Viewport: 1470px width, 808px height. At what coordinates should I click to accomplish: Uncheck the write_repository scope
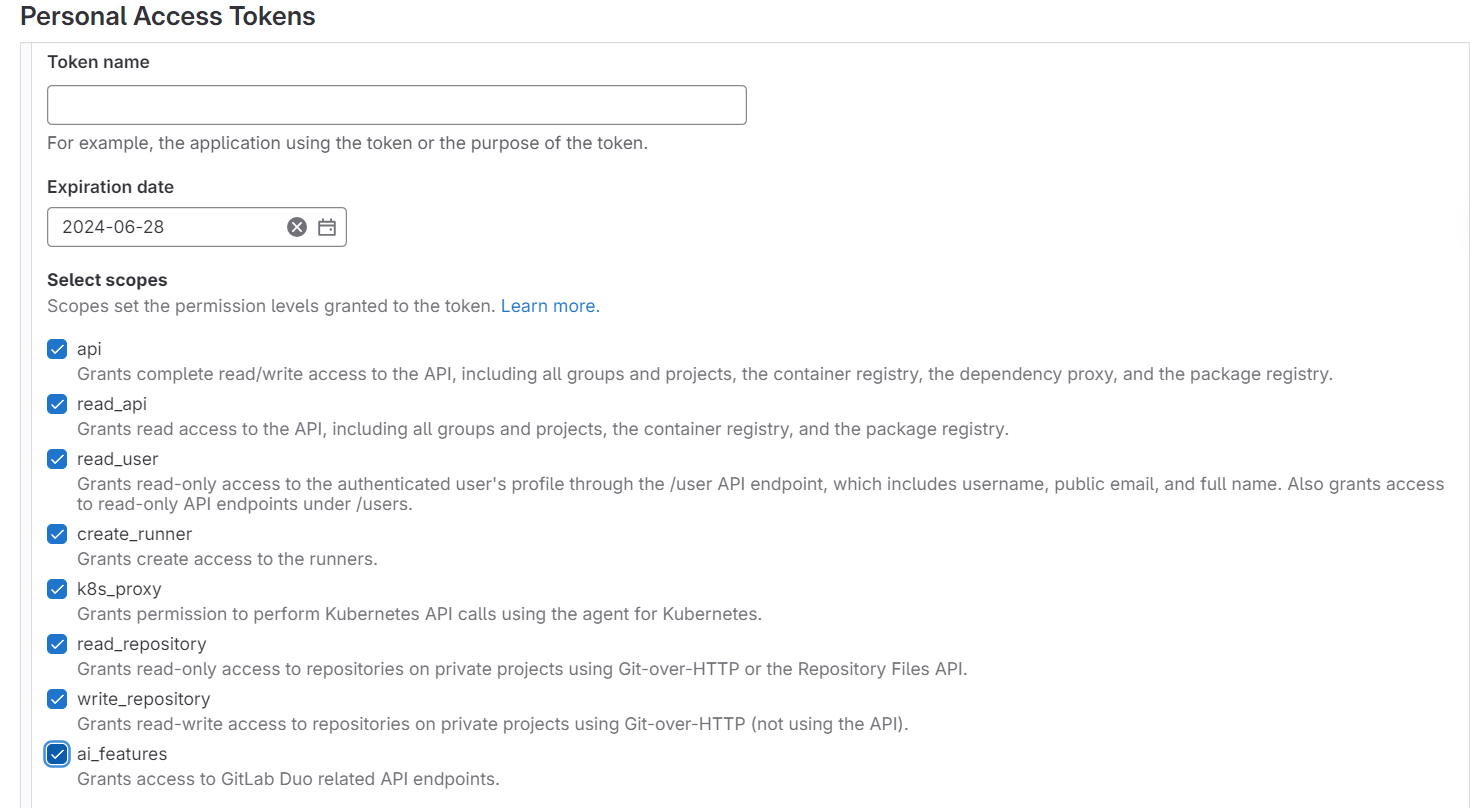(57, 699)
